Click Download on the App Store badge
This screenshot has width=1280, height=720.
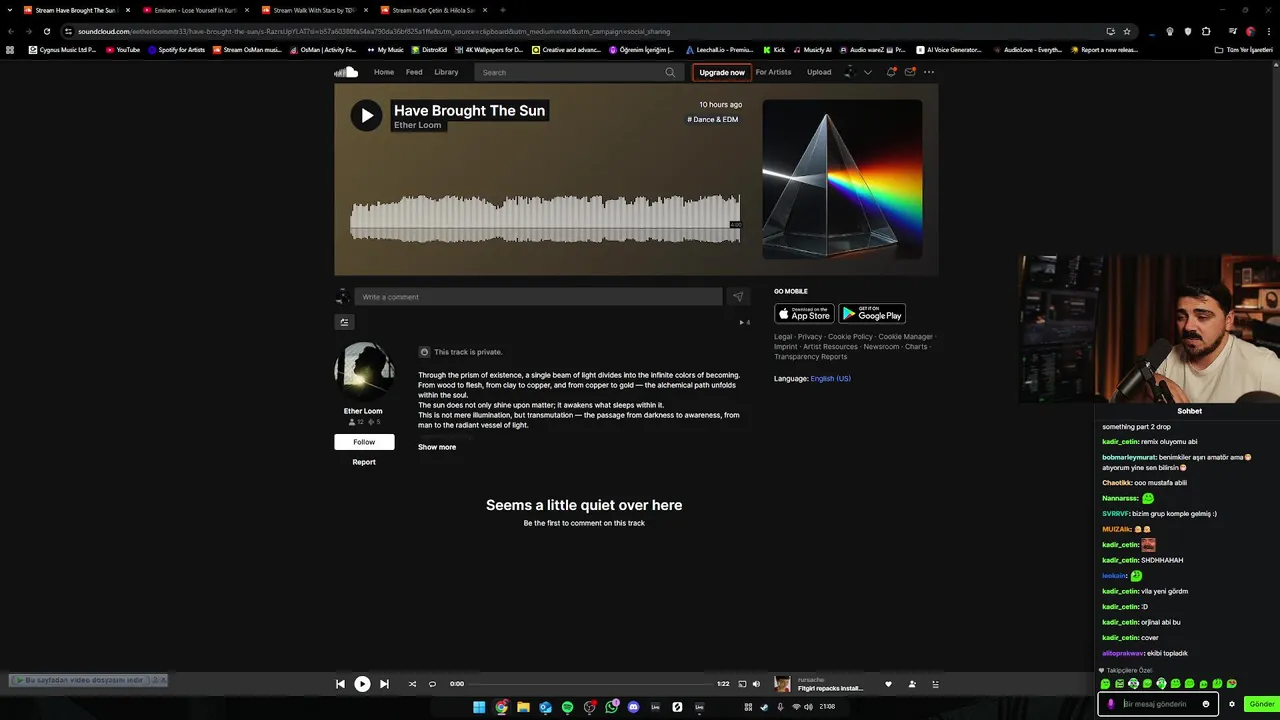804,314
